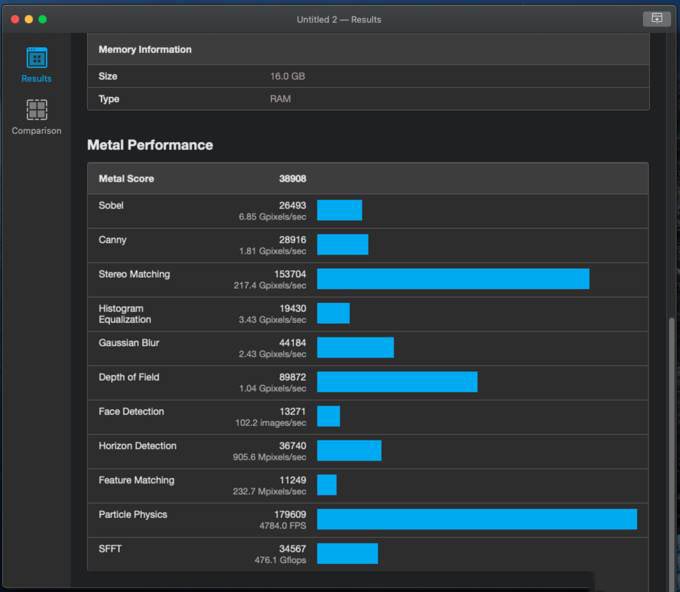Click the green zoom window button
This screenshot has height=592, width=680.
[x=42, y=19]
